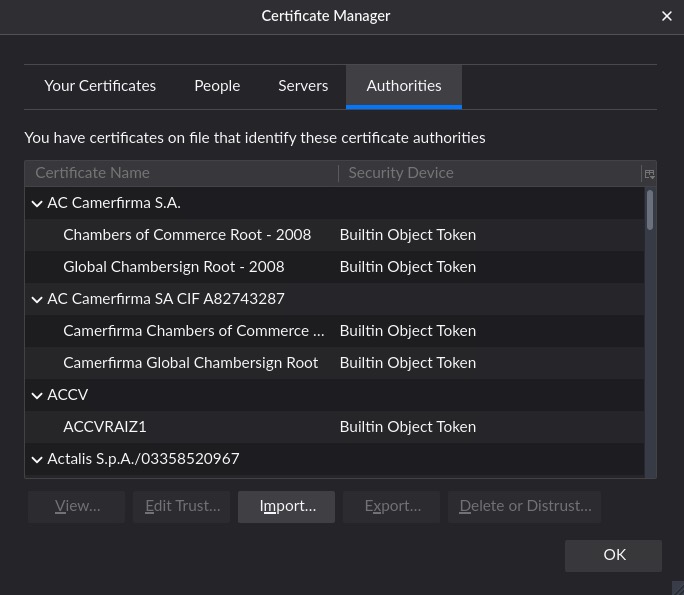Screen dimensions: 684x595
Task: Collapse the Actalis S.p.A./03358520967 group
Action: [37, 459]
